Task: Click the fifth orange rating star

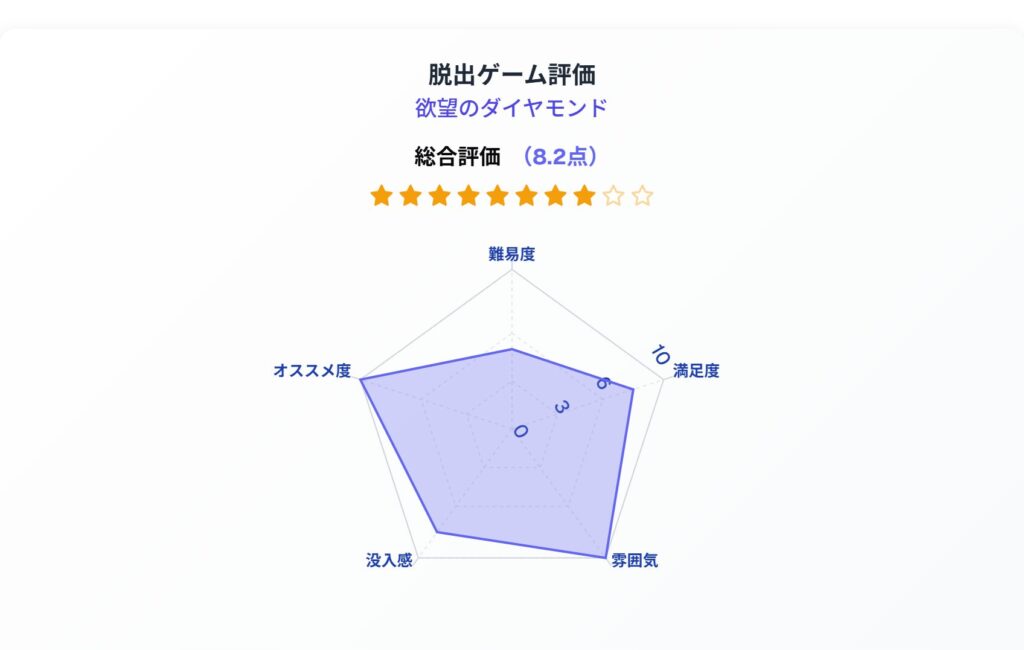Action: coord(497,196)
